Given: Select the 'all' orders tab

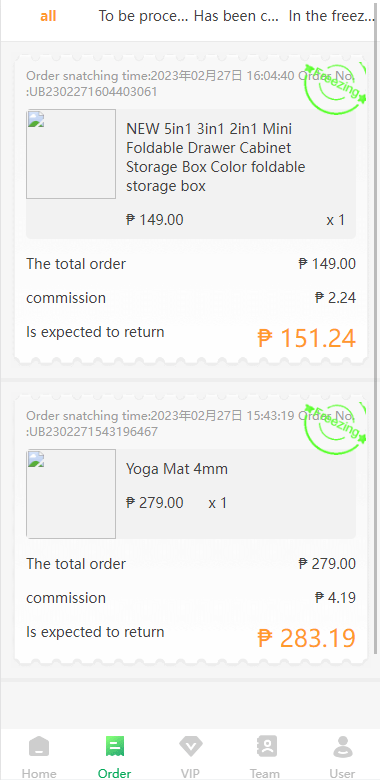Looking at the screenshot, I should (48, 16).
